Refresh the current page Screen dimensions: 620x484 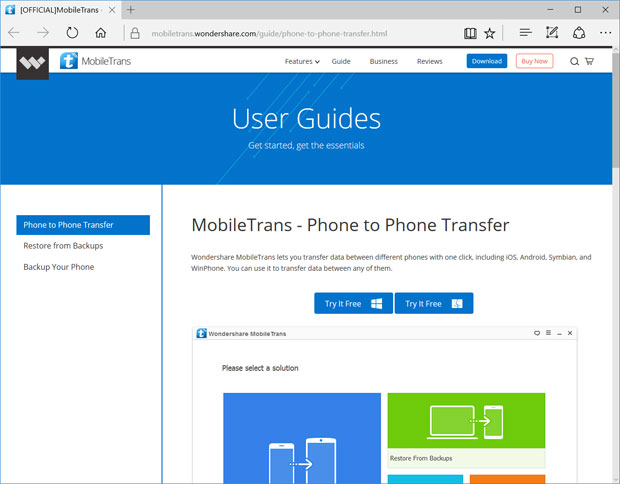click(72, 33)
